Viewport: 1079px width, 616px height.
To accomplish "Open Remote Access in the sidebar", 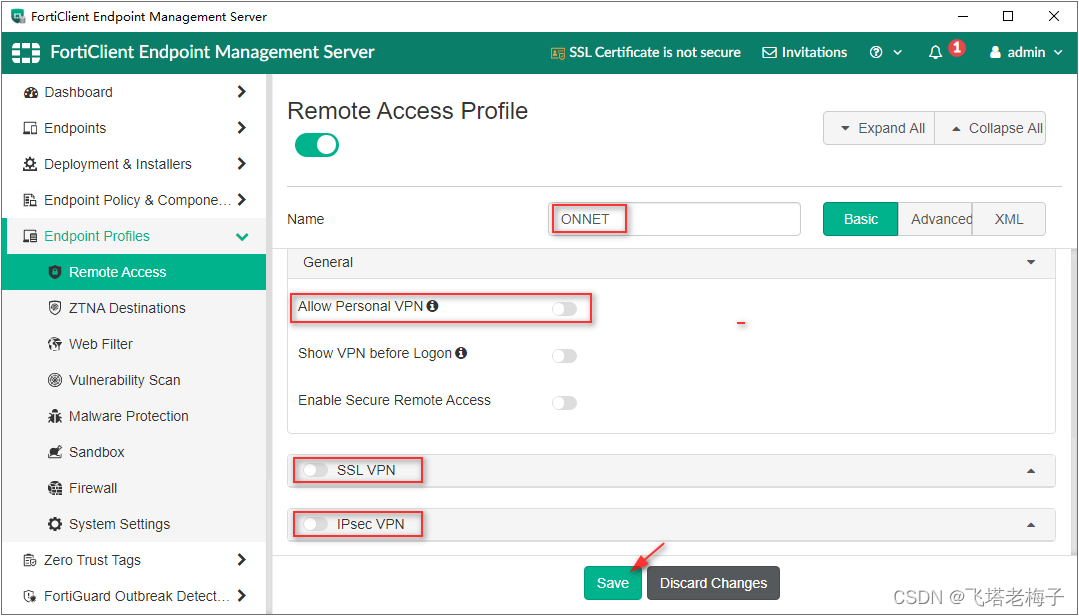I will pyautogui.click(x=134, y=272).
